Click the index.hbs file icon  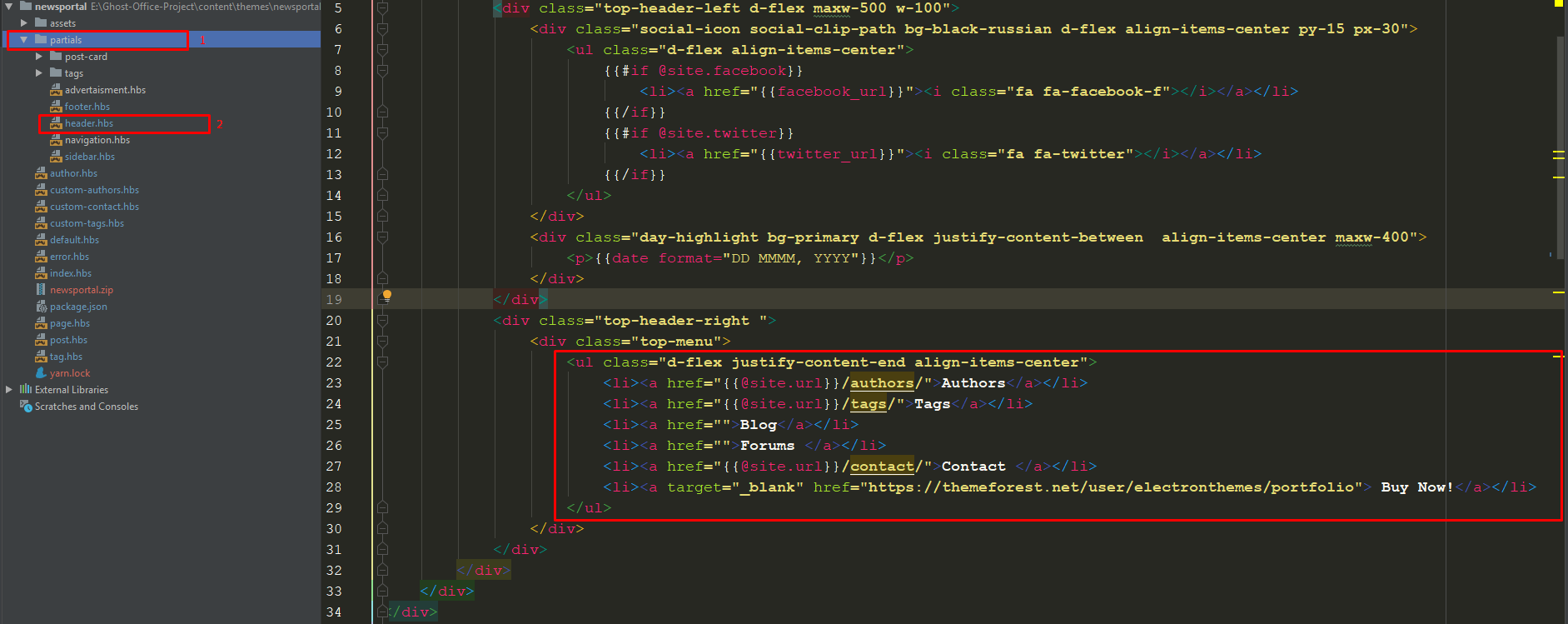[x=41, y=273]
